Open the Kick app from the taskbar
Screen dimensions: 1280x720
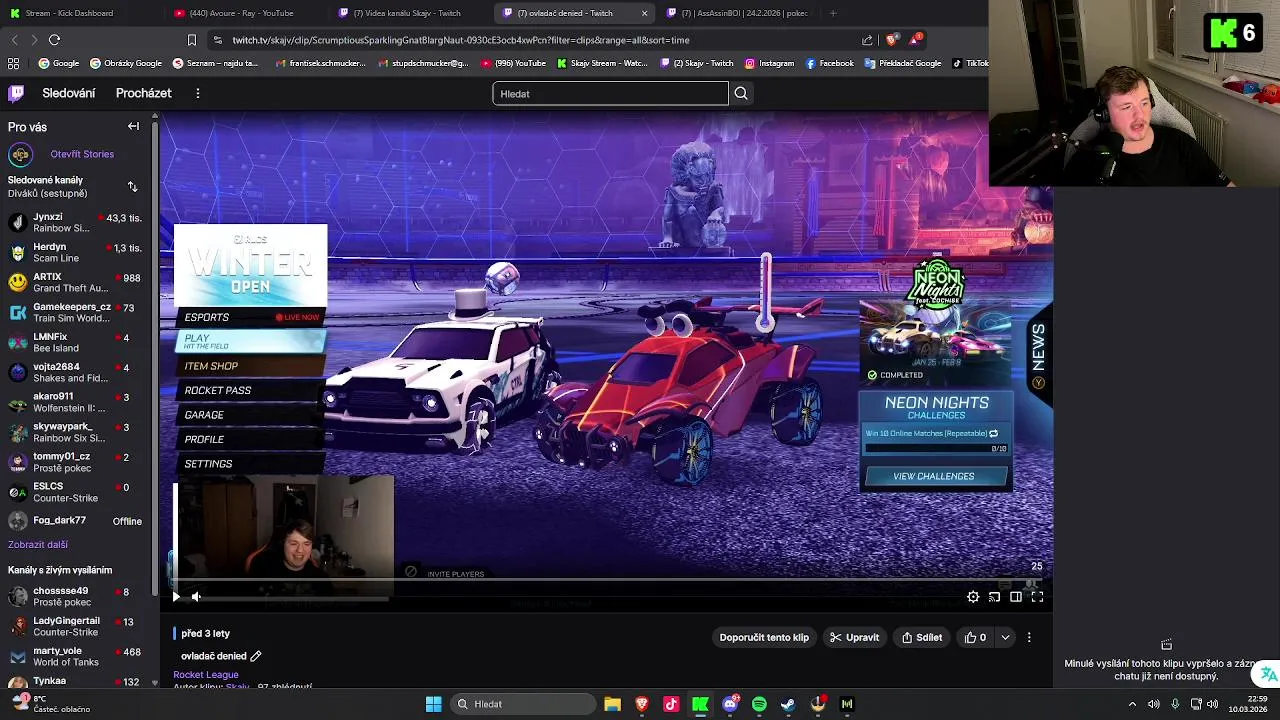click(x=700, y=704)
